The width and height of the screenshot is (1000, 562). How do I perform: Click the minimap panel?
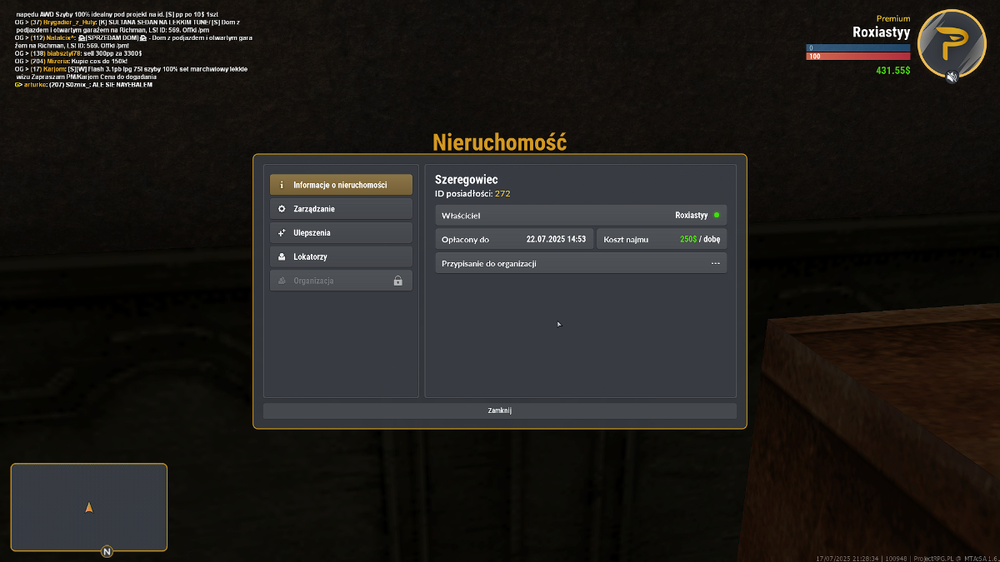[x=89, y=507]
